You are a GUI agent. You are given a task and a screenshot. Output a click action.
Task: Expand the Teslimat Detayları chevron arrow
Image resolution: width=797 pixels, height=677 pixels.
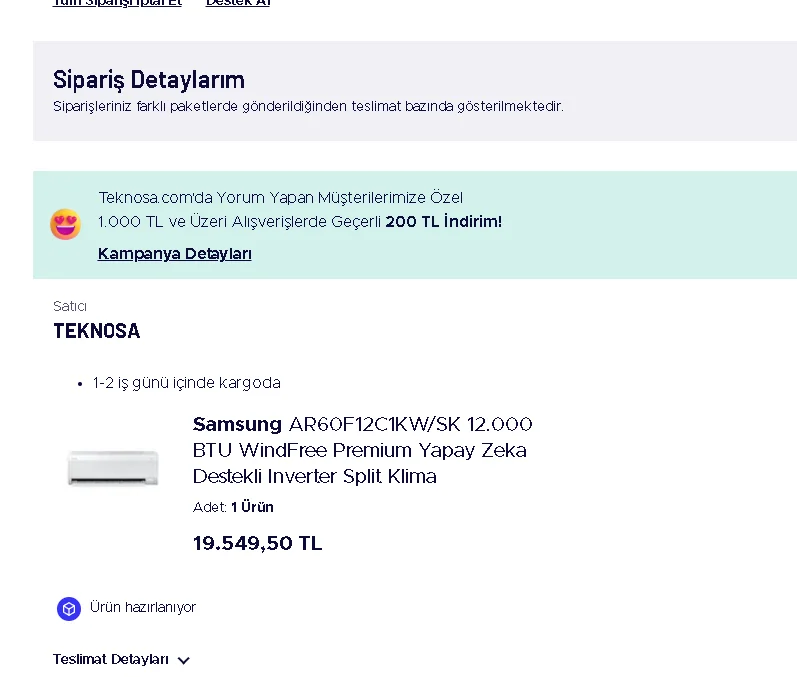click(x=183, y=660)
